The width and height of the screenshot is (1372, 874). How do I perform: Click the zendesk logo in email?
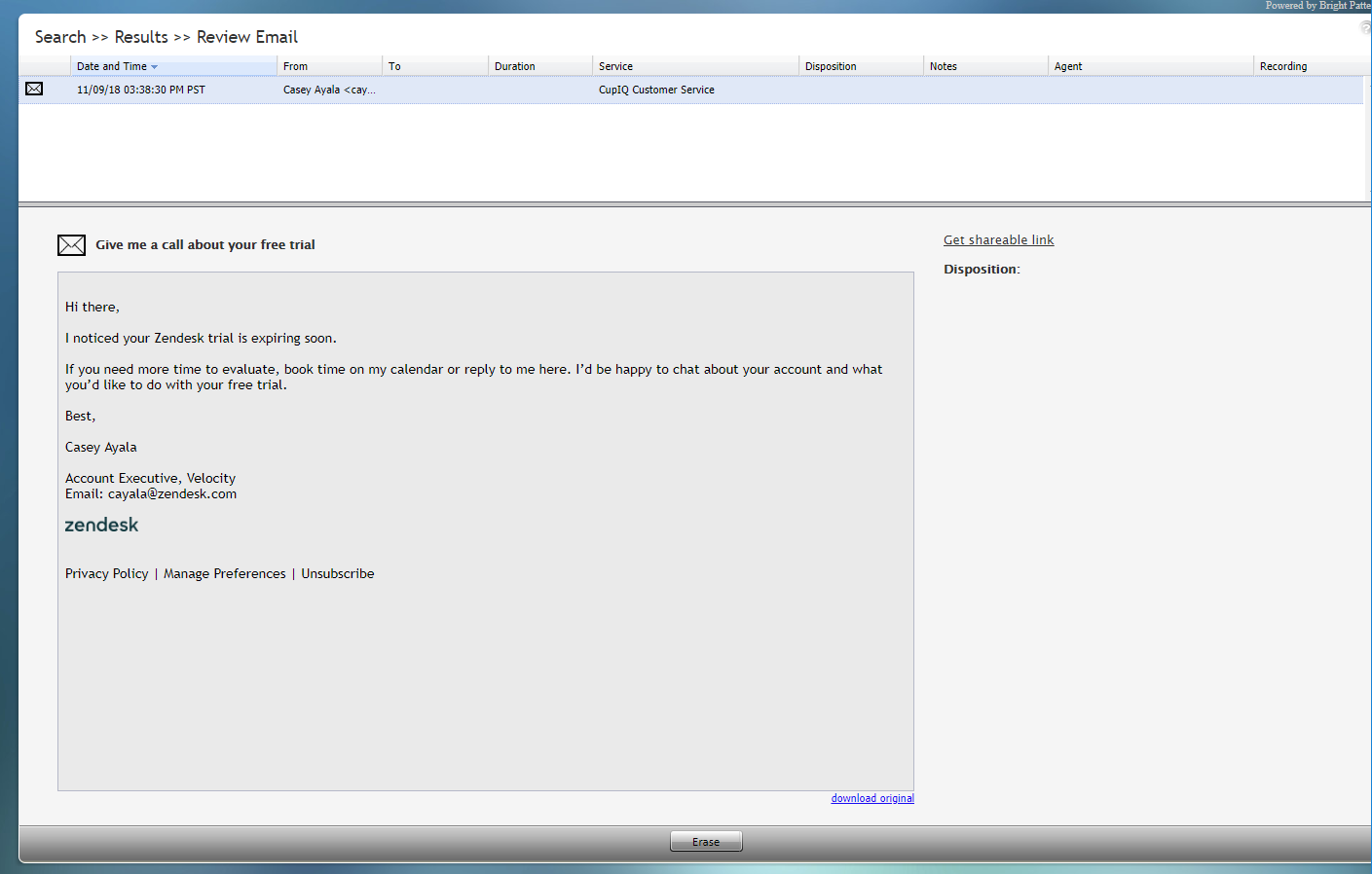pyautogui.click(x=101, y=525)
